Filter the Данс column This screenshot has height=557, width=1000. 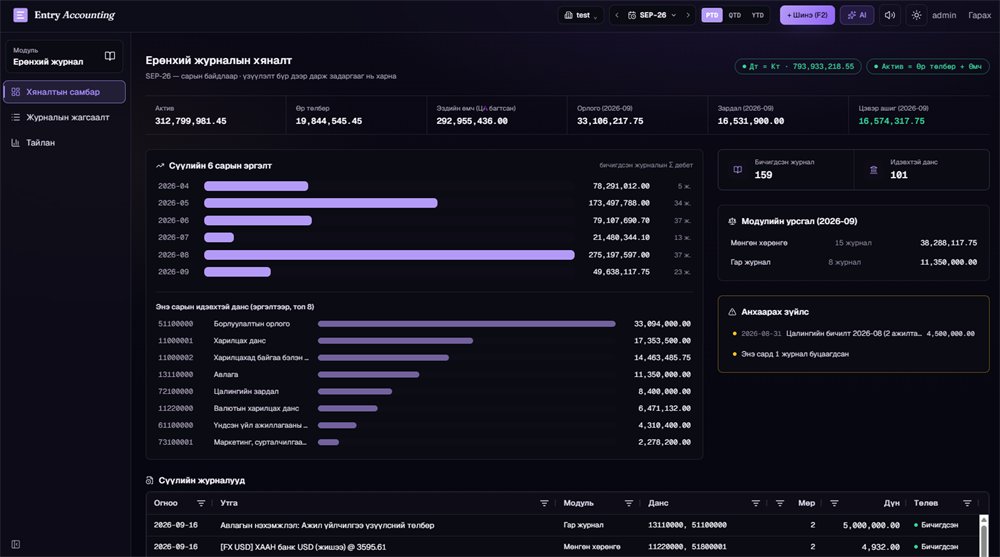point(756,503)
